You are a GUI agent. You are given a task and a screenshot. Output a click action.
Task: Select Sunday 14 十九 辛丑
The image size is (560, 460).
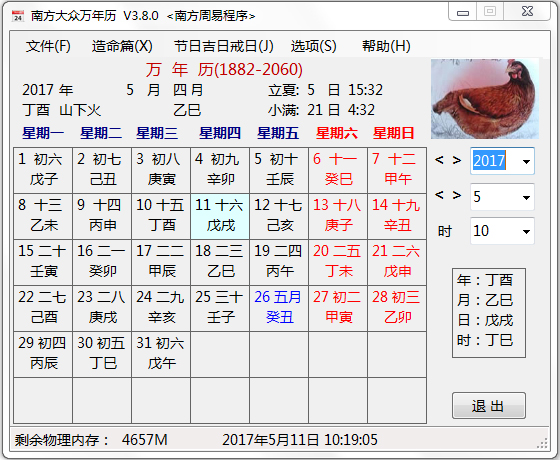click(x=397, y=216)
